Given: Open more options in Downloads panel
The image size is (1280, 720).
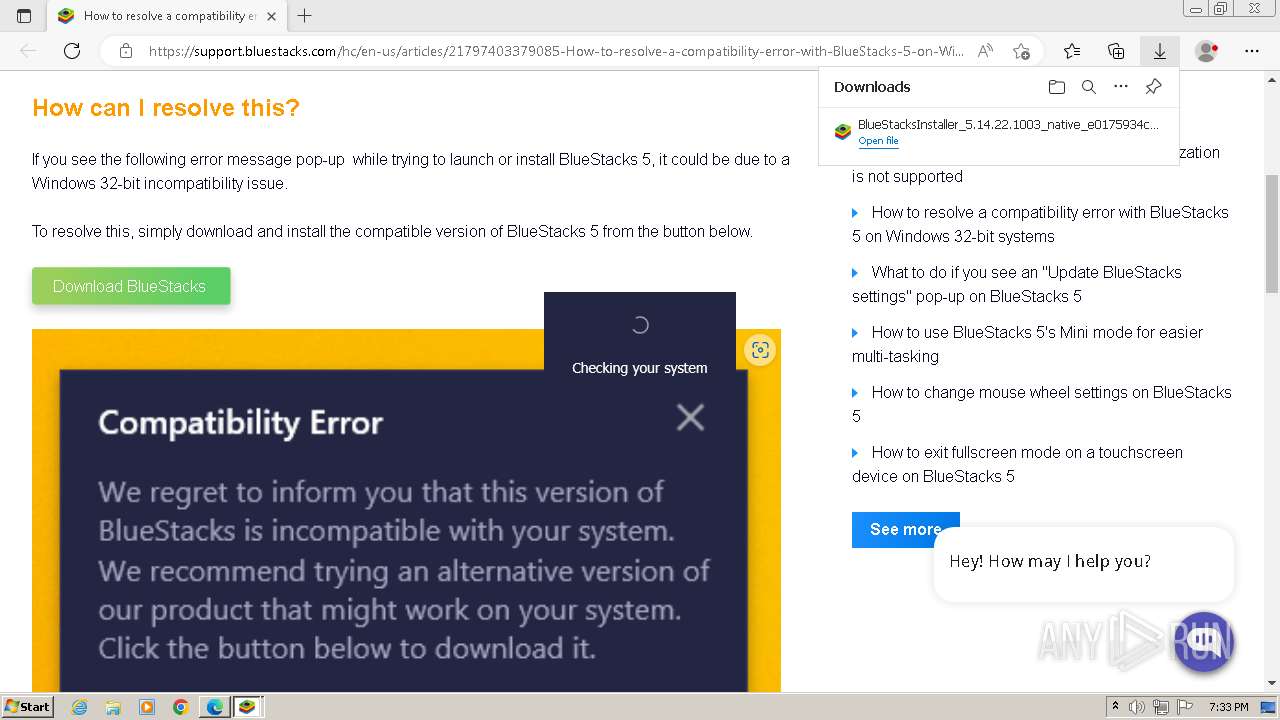Looking at the screenshot, I should coord(1121,87).
